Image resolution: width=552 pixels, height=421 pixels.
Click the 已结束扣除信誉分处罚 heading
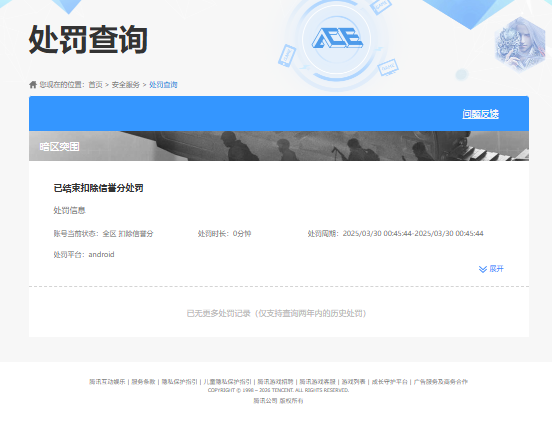point(98,188)
